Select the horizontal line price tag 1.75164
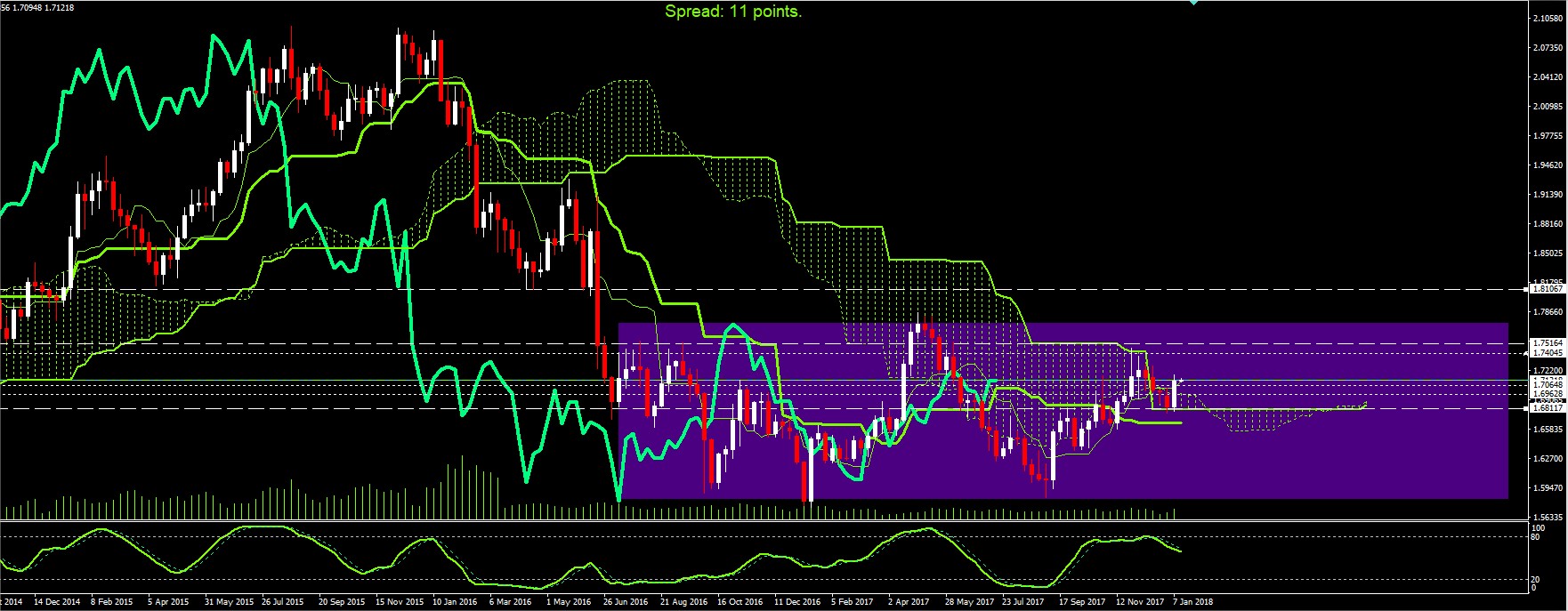This screenshot has width=1568, height=611. pos(1548,342)
